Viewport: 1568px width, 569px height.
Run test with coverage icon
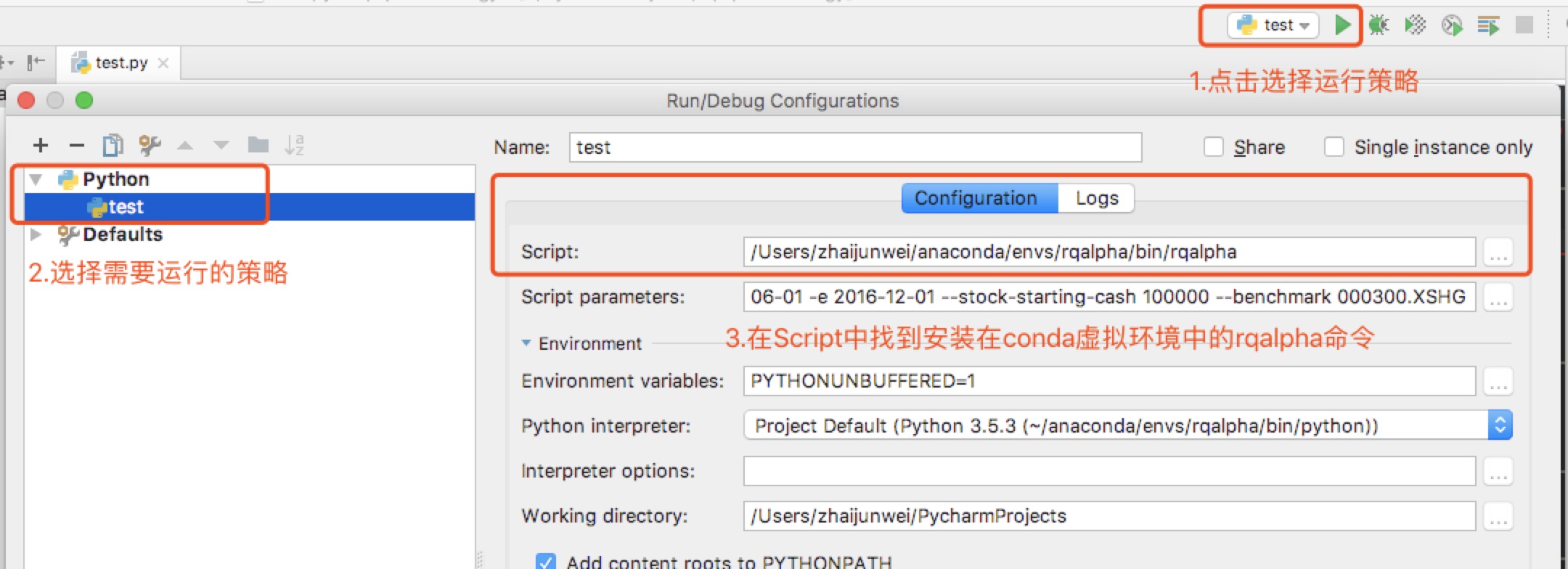pyautogui.click(x=1415, y=25)
